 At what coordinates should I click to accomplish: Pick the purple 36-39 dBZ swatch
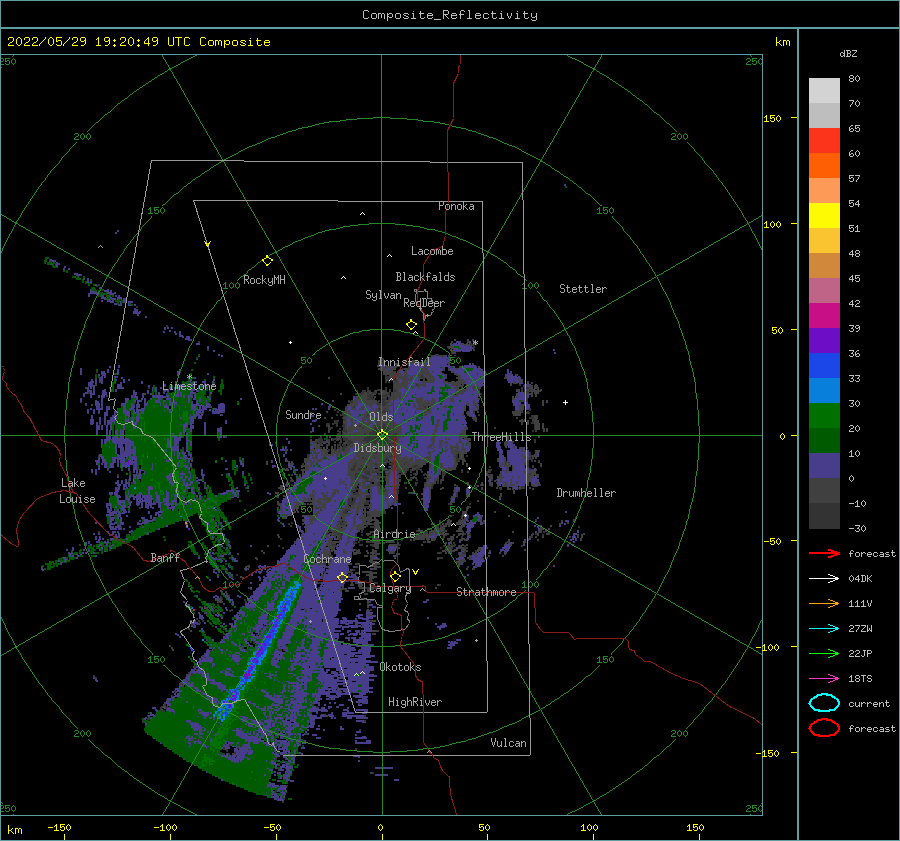824,341
